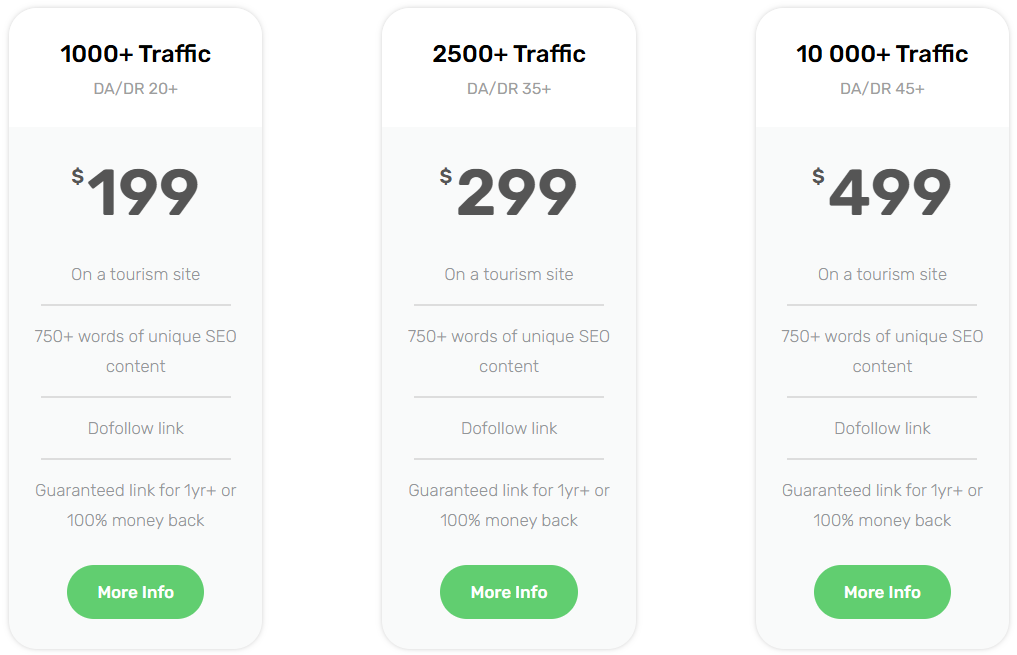Select the $499 price text
This screenshot has width=1017, height=655.
coord(881,191)
